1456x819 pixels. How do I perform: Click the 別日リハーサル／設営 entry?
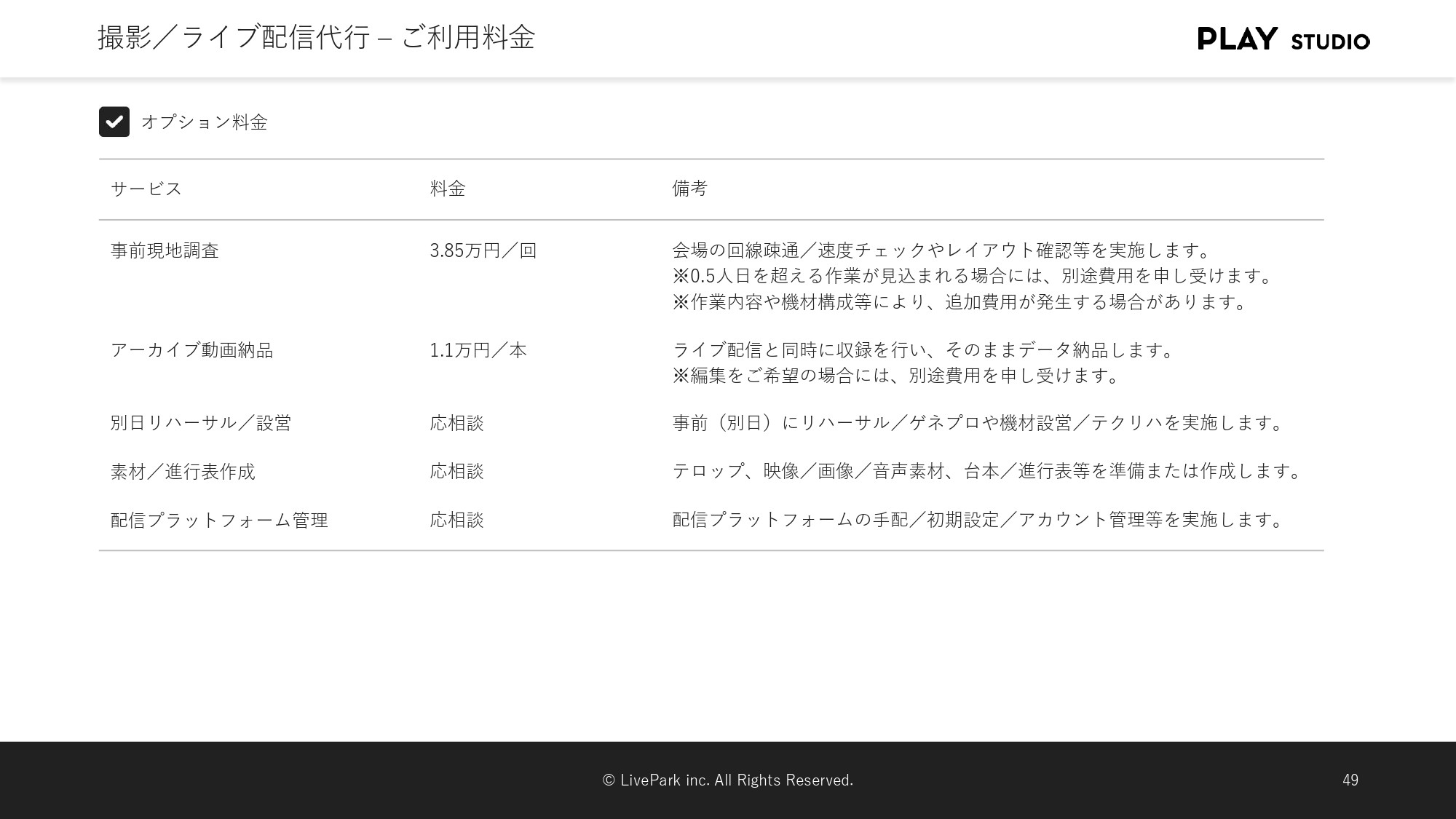click(x=201, y=422)
